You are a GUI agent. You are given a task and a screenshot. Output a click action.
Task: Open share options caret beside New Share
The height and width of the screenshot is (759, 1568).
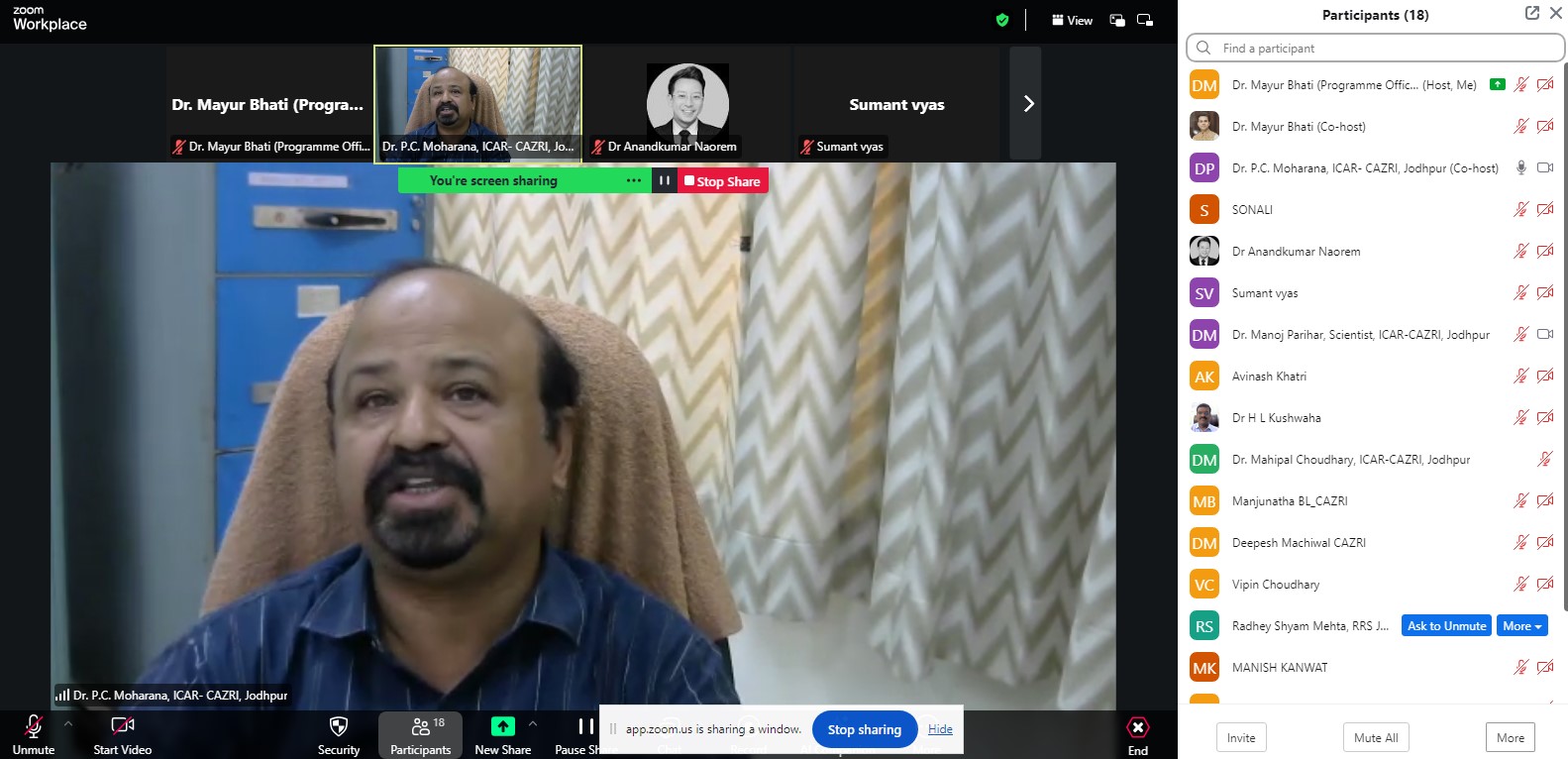533,724
